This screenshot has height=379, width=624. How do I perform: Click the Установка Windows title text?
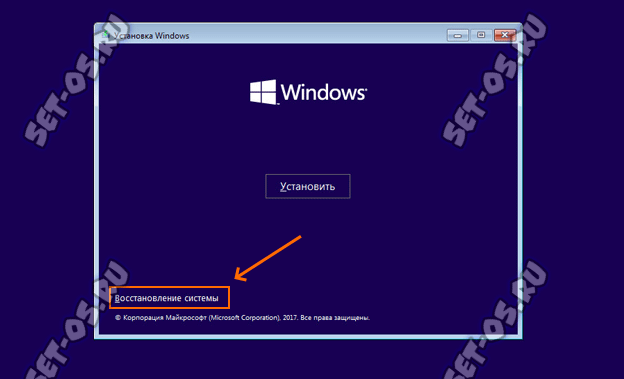[151, 36]
